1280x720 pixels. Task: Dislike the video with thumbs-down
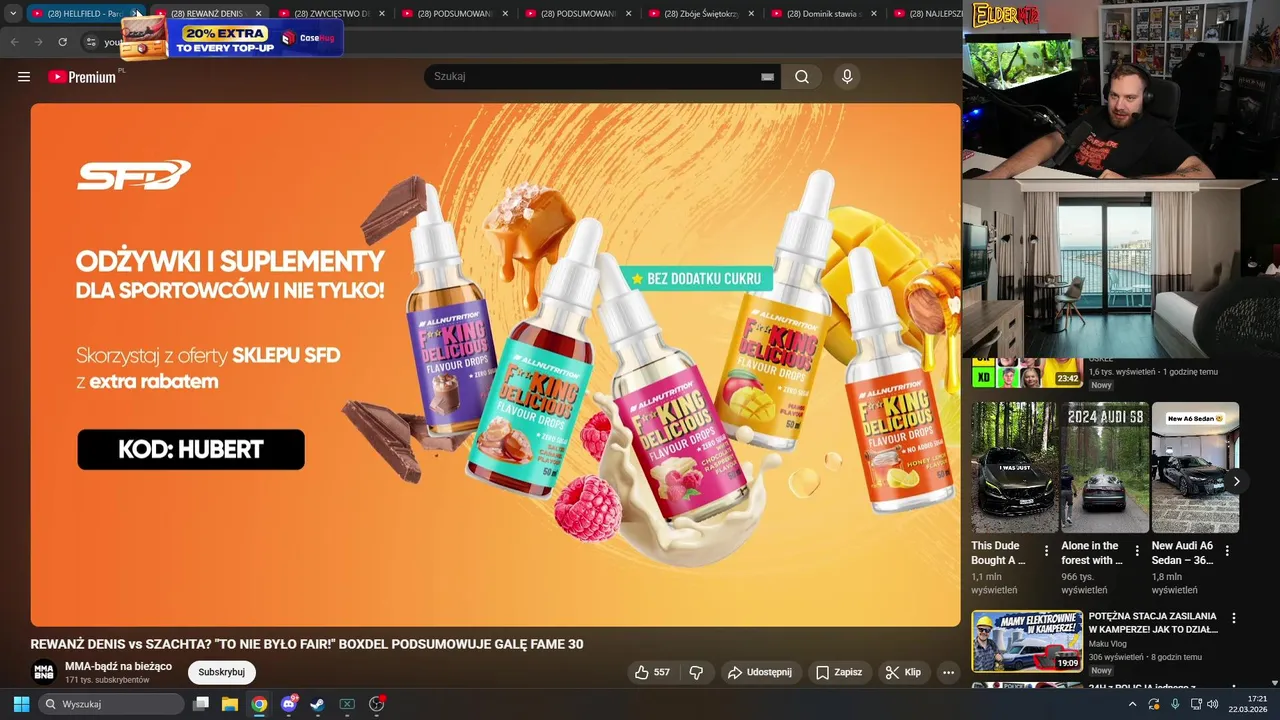697,672
